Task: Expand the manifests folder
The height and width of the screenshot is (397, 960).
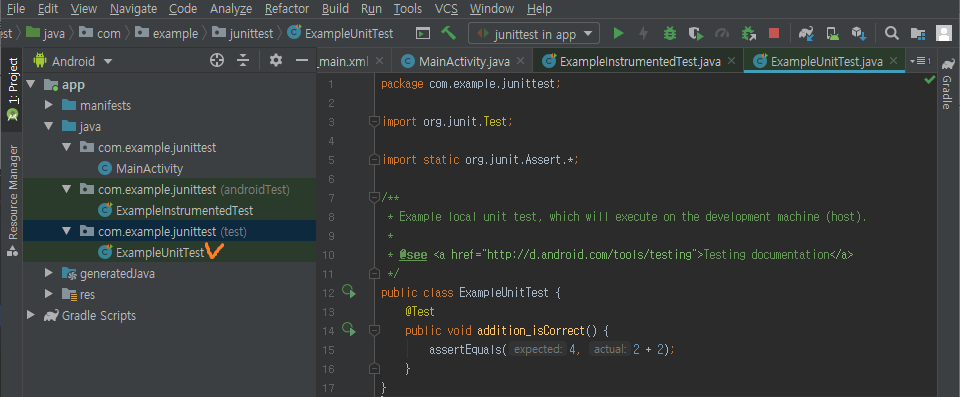Action: [x=49, y=105]
